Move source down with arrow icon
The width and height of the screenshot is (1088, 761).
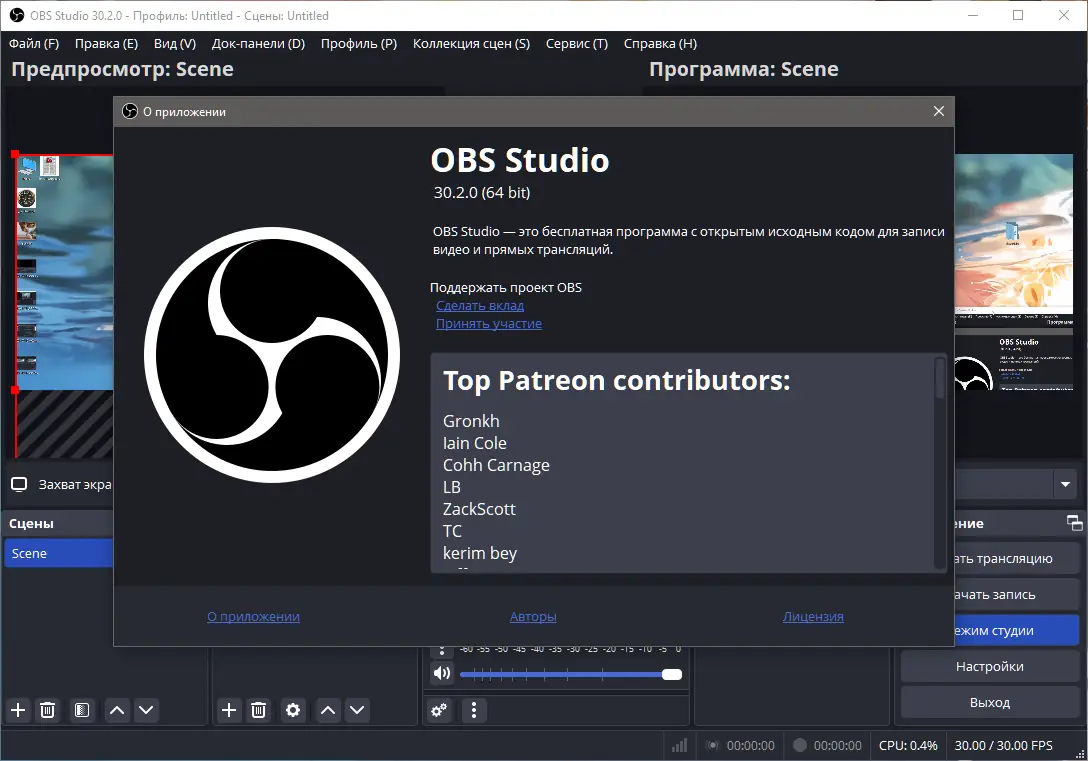pyautogui.click(x=357, y=710)
